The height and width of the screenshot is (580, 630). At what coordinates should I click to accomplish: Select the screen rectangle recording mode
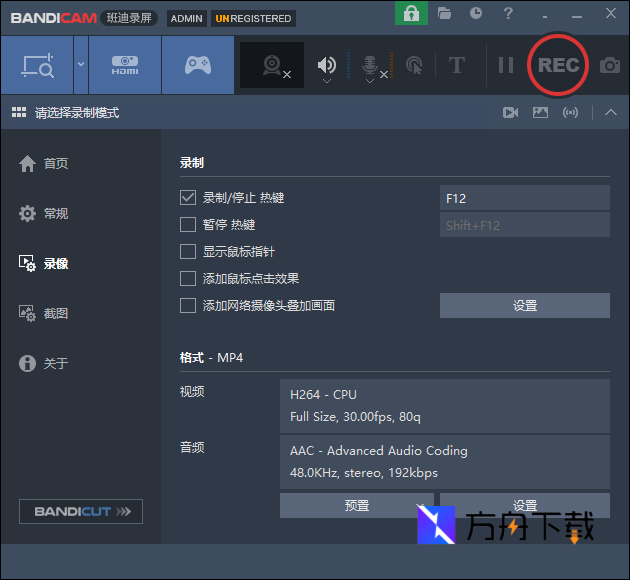click(37, 65)
